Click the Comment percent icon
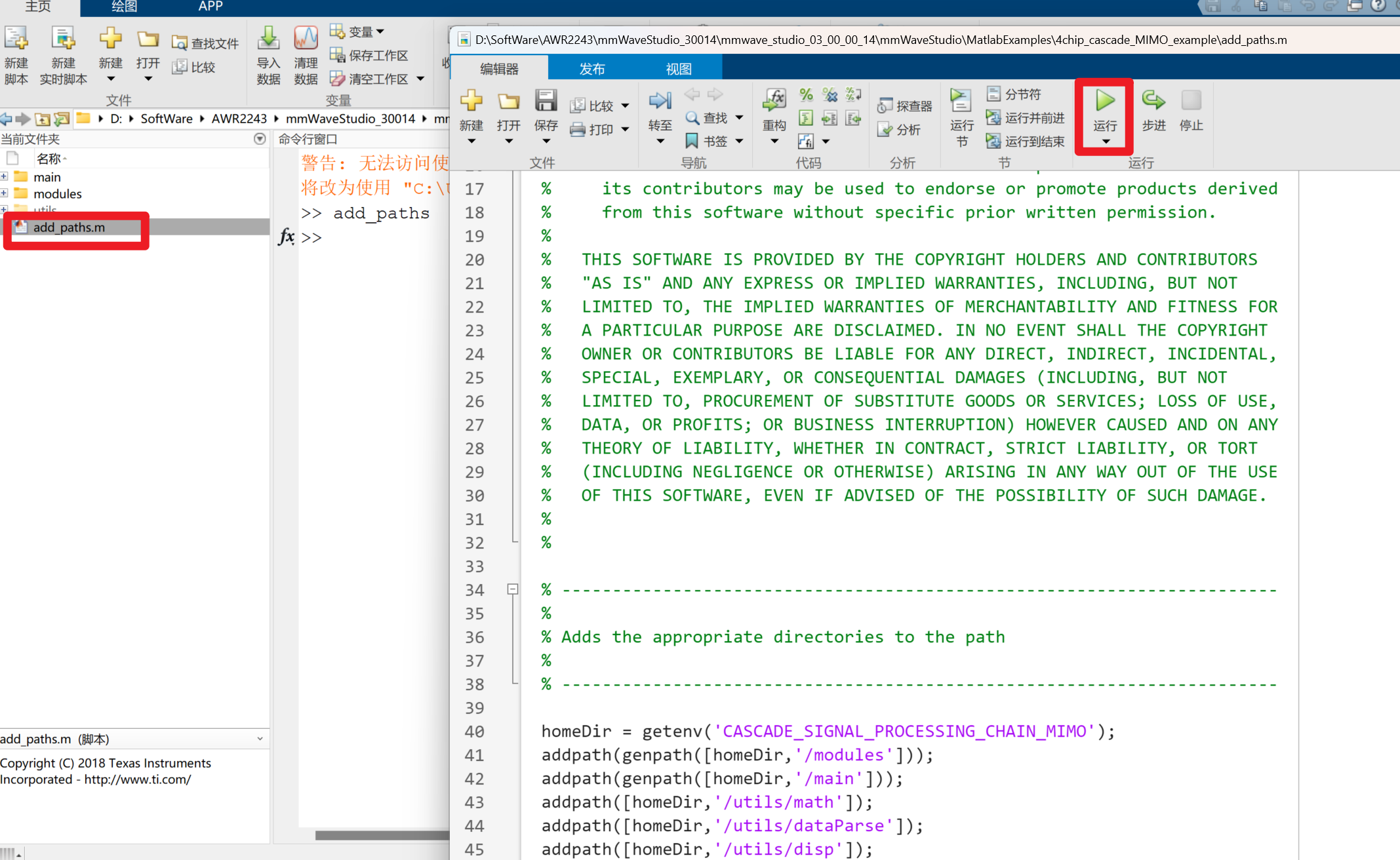This screenshot has height=860, width=1400. tap(806, 94)
